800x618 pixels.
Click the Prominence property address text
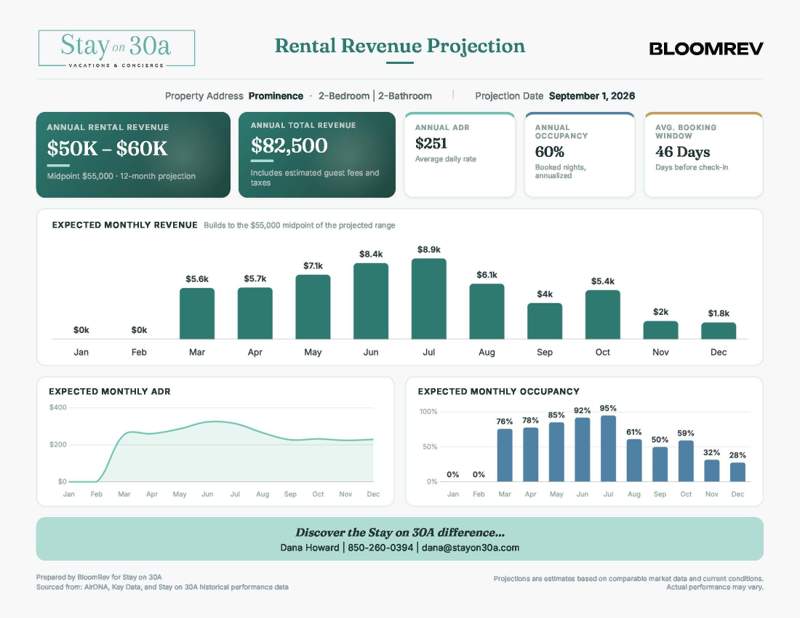pos(276,96)
